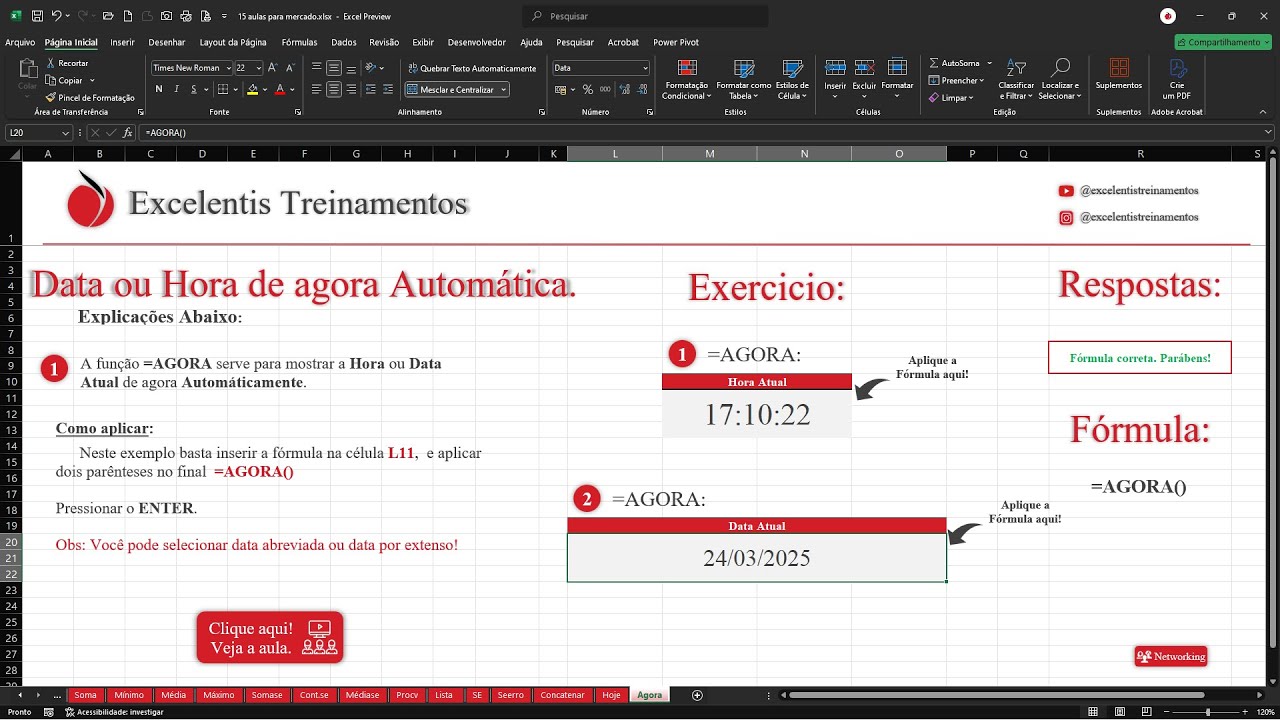Image resolution: width=1280 pixels, height=720 pixels.
Task: Click align text left icon
Action: [x=316, y=89]
